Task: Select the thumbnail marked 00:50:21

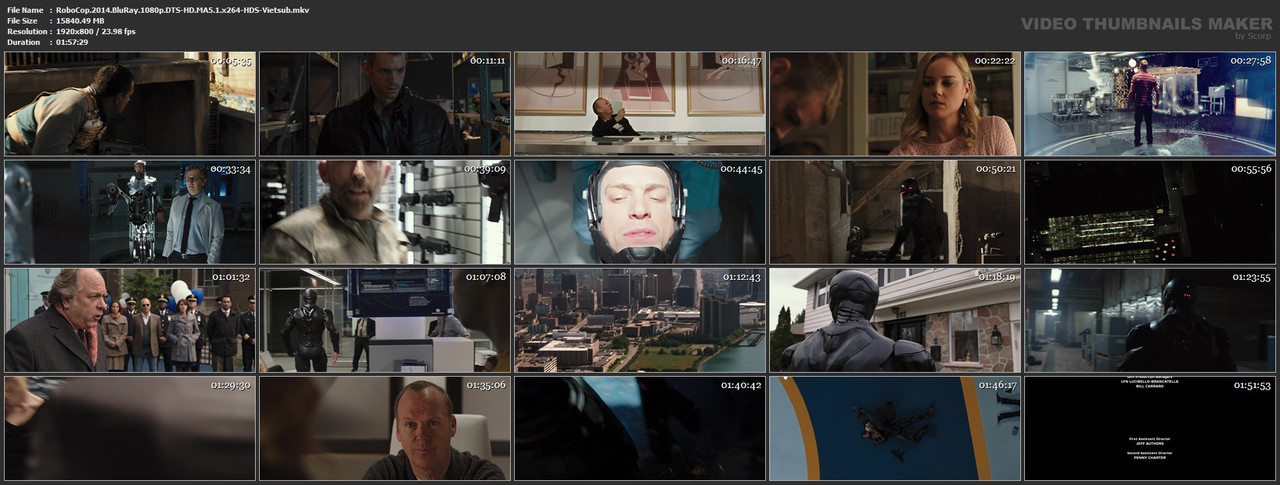Action: pos(895,212)
